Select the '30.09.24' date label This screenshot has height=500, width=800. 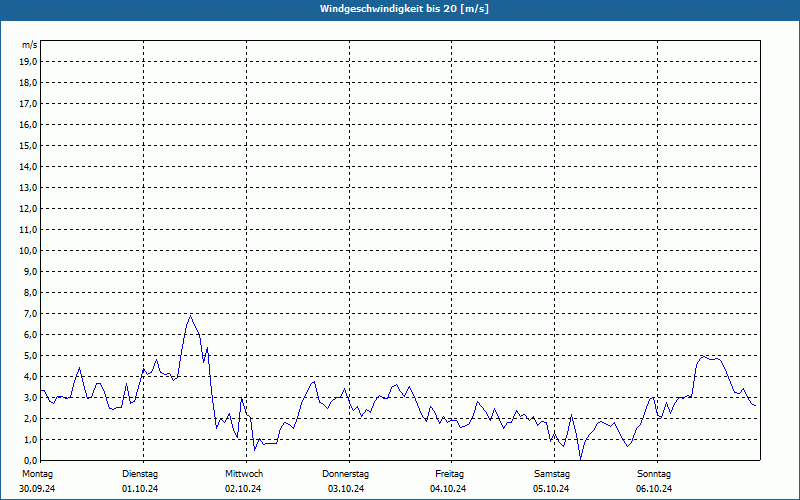click(37, 489)
